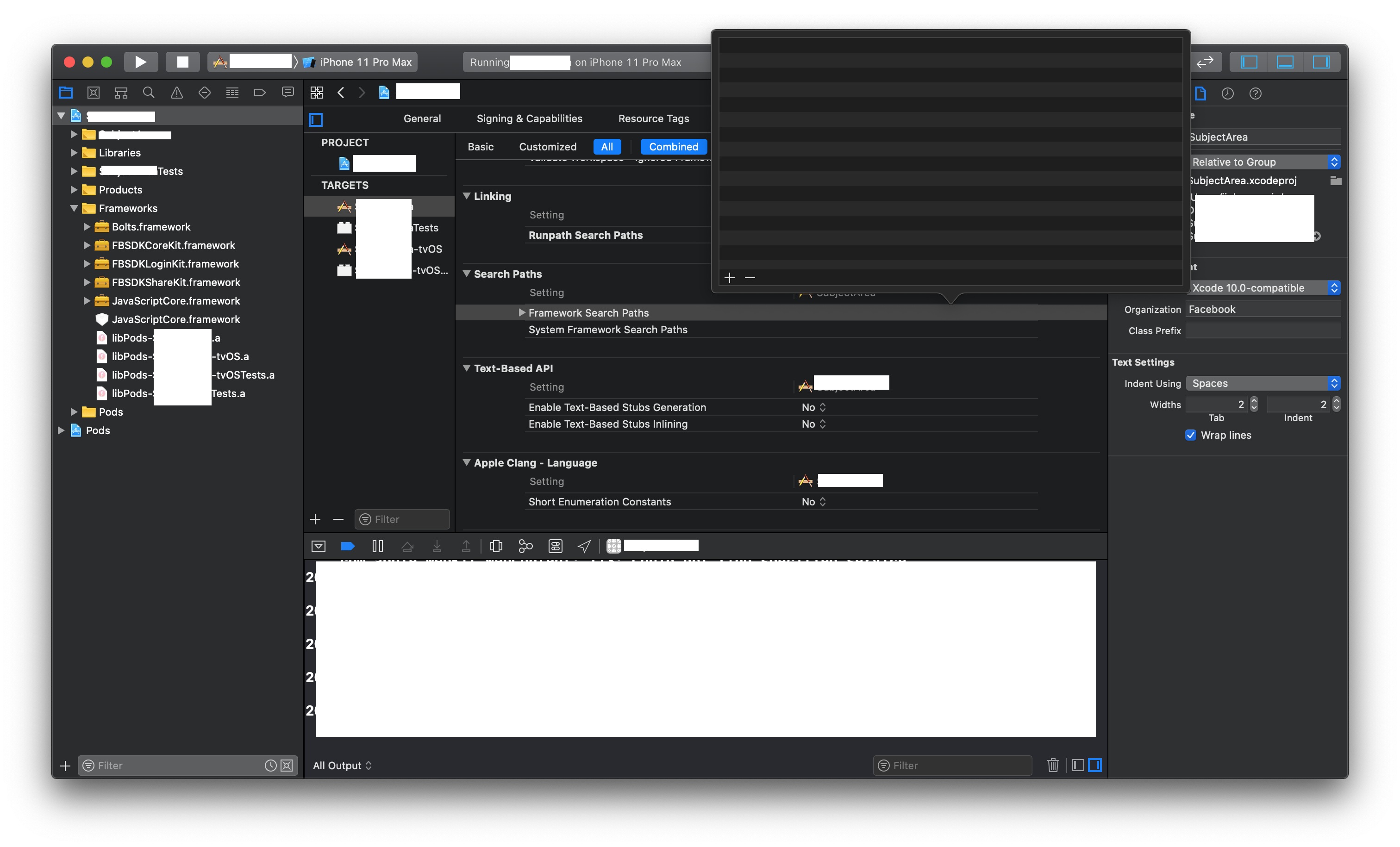
Task: Click the Debug Memory Graph icon
Action: point(525,546)
